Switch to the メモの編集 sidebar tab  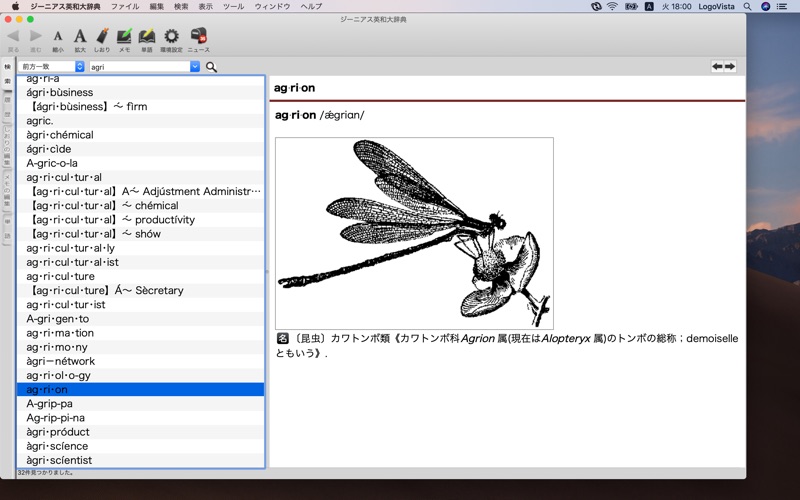(8, 190)
